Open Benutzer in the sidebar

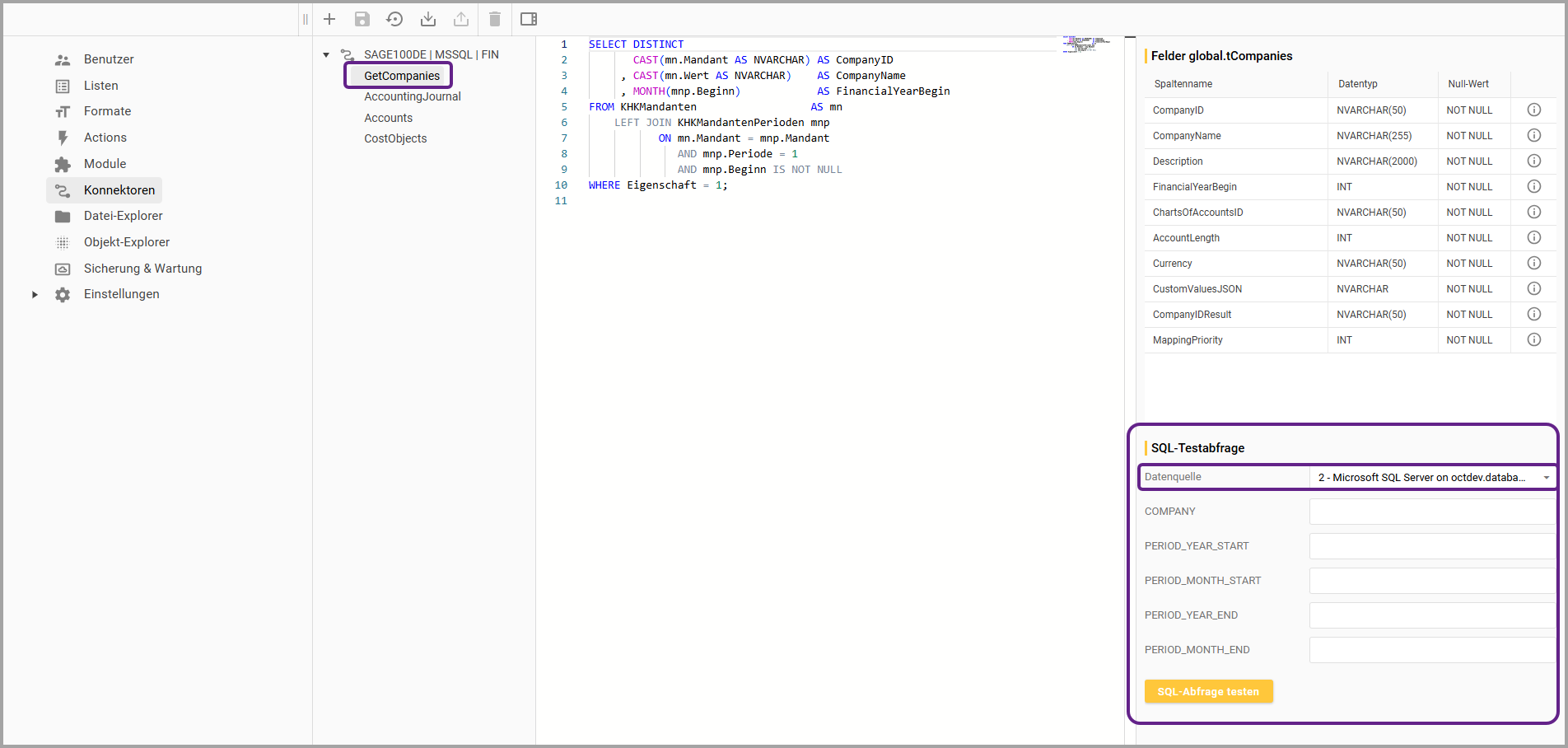pos(108,59)
